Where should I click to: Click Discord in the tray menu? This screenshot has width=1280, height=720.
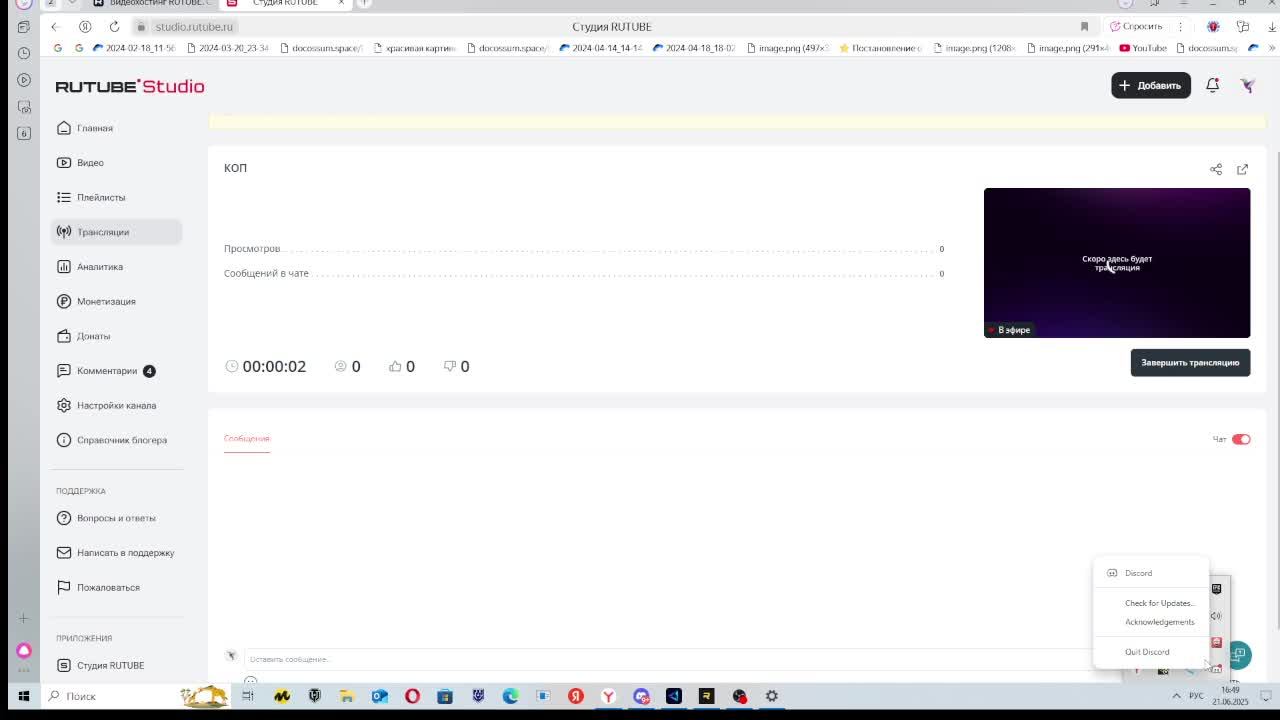tap(1138, 573)
